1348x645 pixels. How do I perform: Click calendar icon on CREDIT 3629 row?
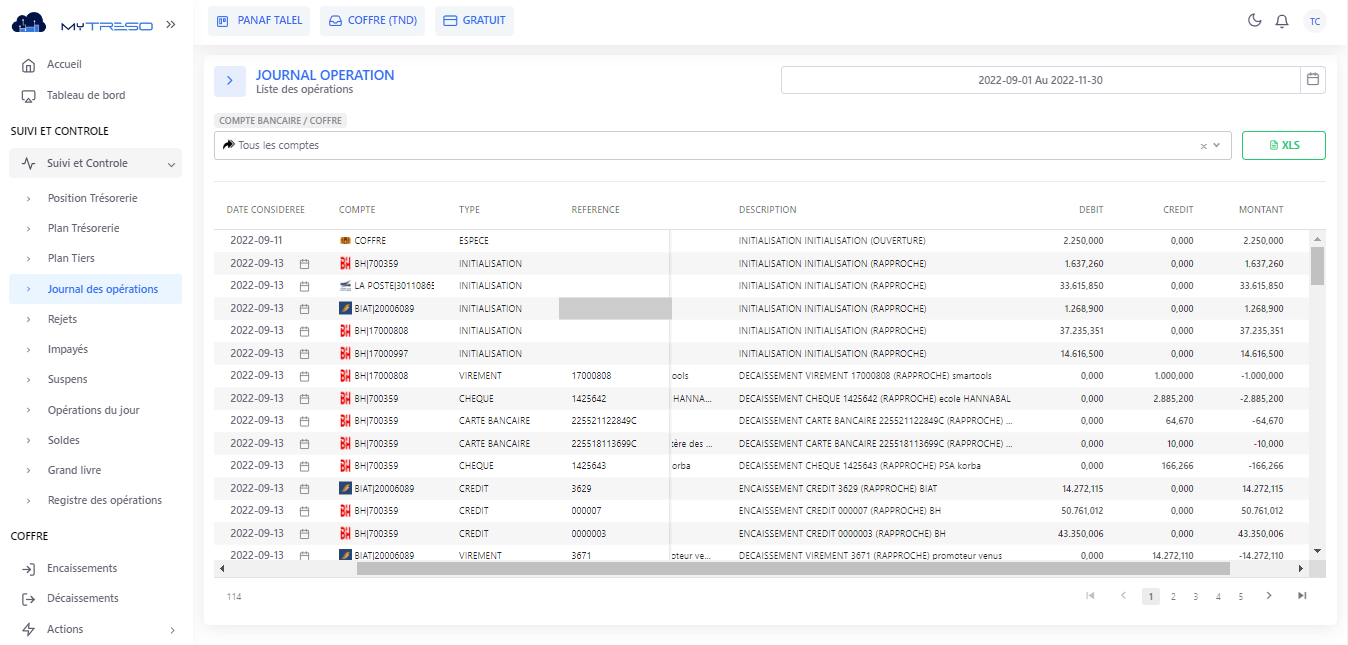point(304,489)
